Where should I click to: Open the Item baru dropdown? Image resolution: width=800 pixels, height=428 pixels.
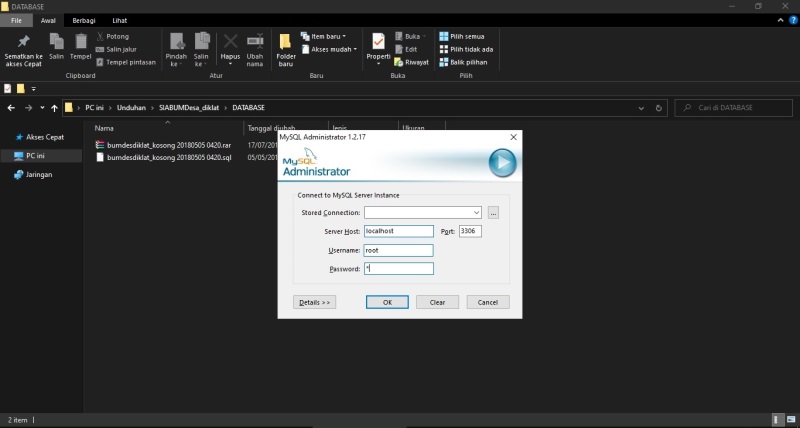[x=323, y=37]
